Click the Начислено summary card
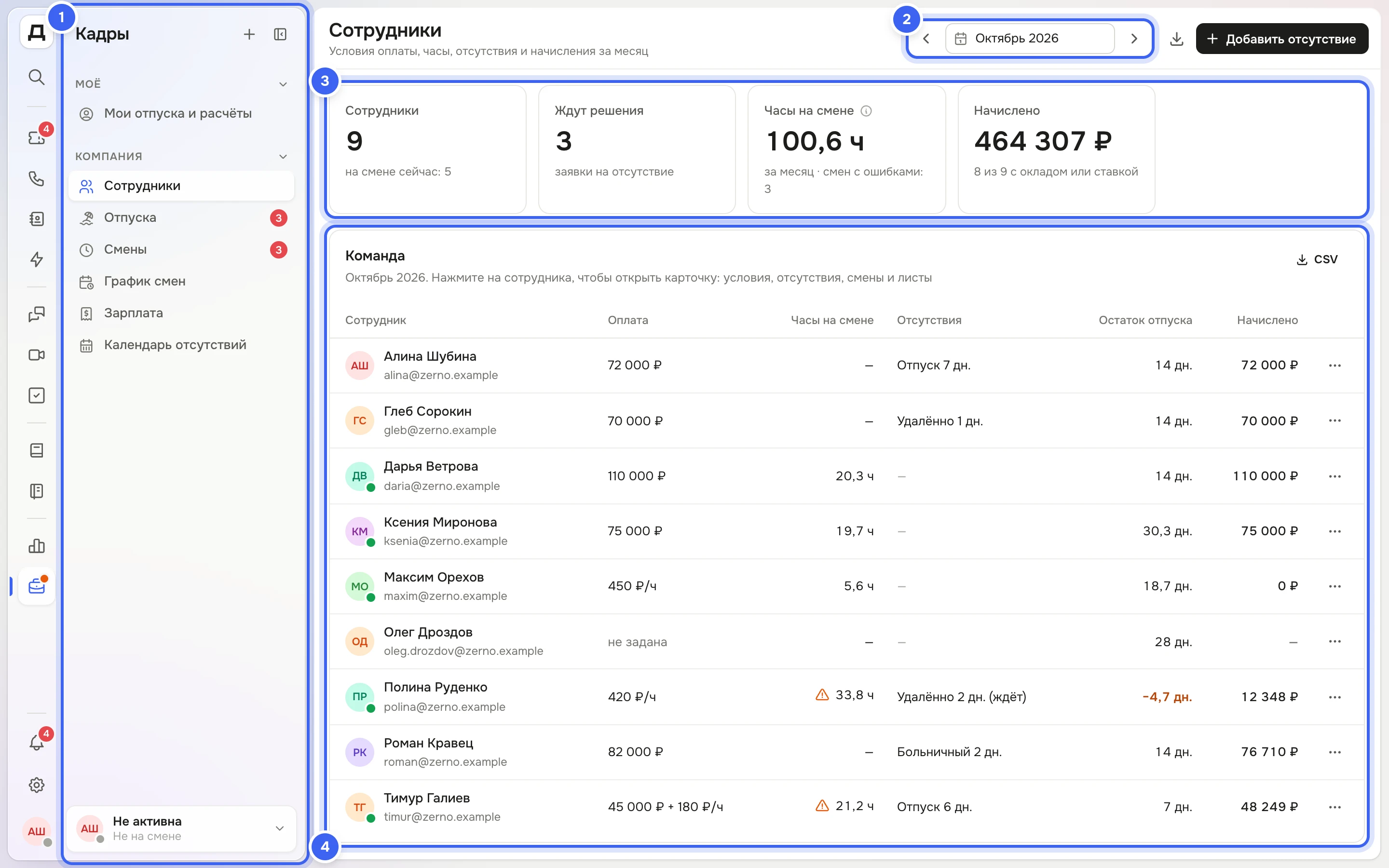The image size is (1389, 868). tap(1056, 149)
